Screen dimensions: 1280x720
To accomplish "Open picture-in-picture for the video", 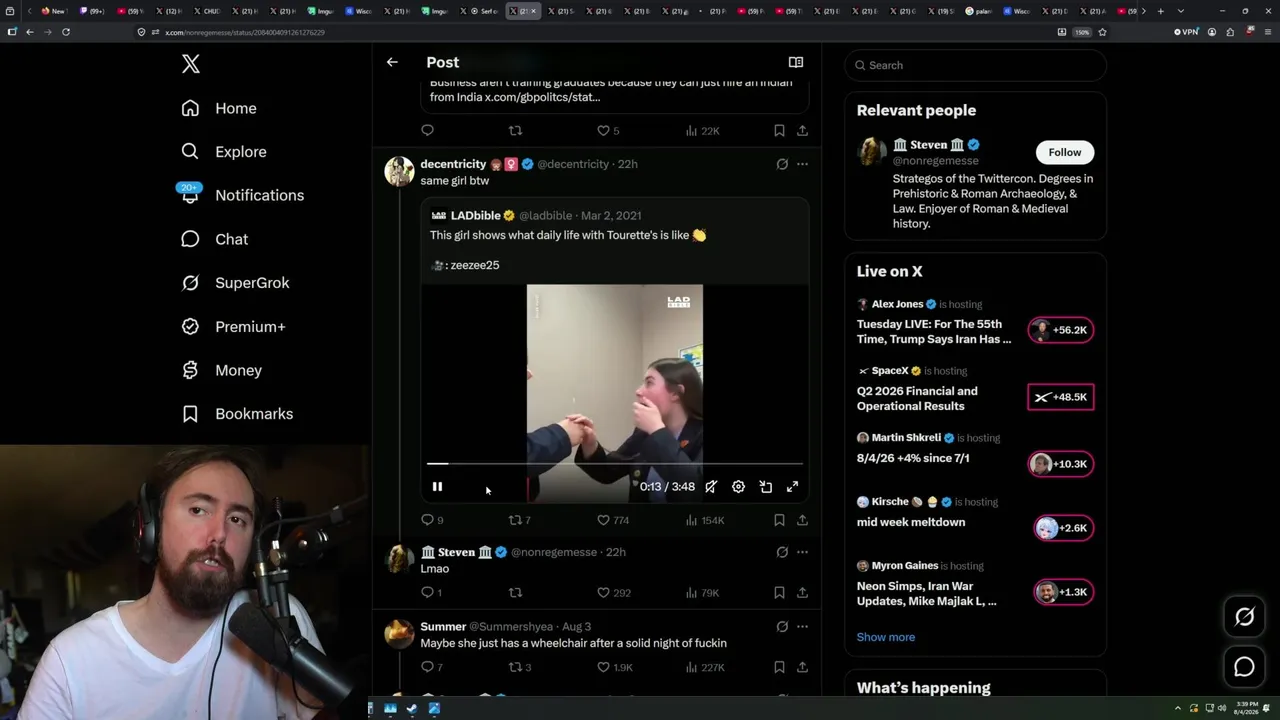I will (x=766, y=487).
